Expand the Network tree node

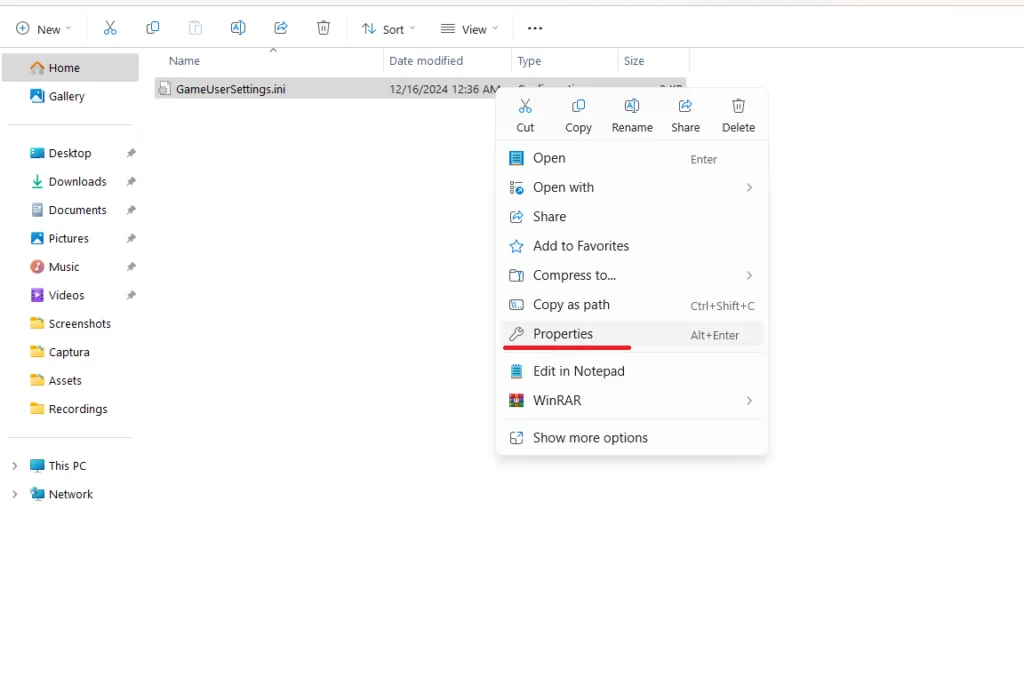(x=14, y=494)
